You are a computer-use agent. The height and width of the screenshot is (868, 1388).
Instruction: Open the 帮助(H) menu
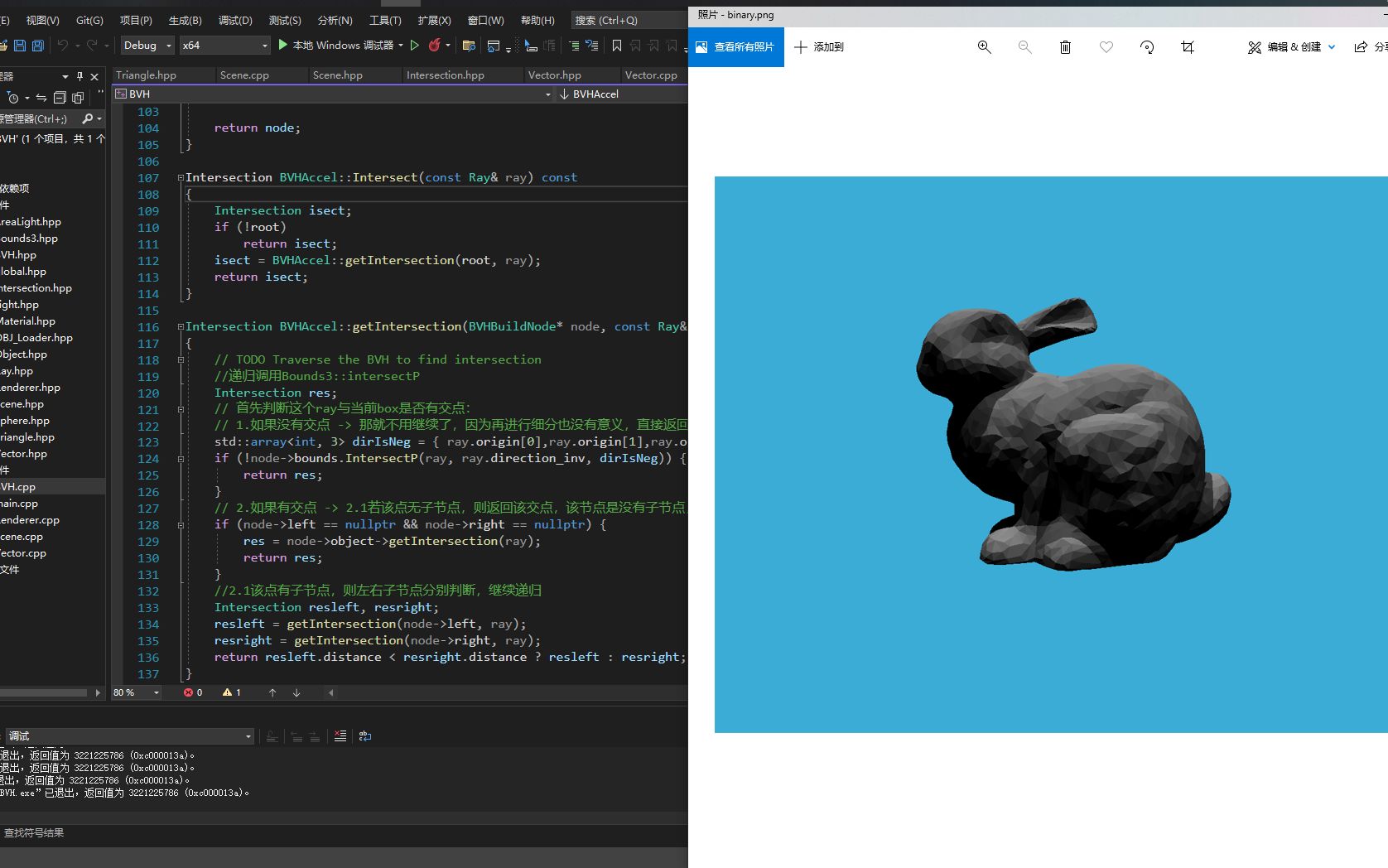537,20
